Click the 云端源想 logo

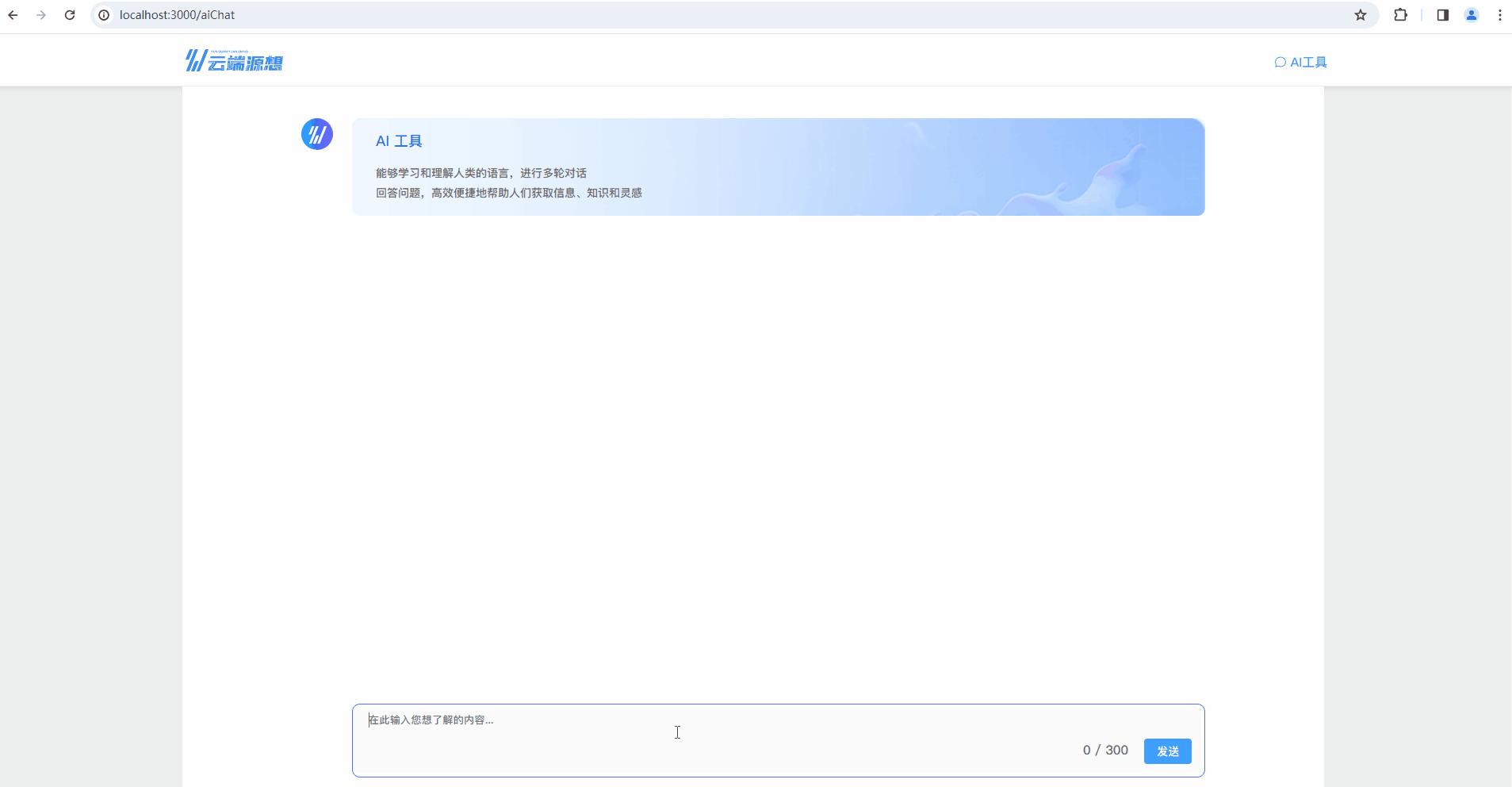(x=234, y=60)
